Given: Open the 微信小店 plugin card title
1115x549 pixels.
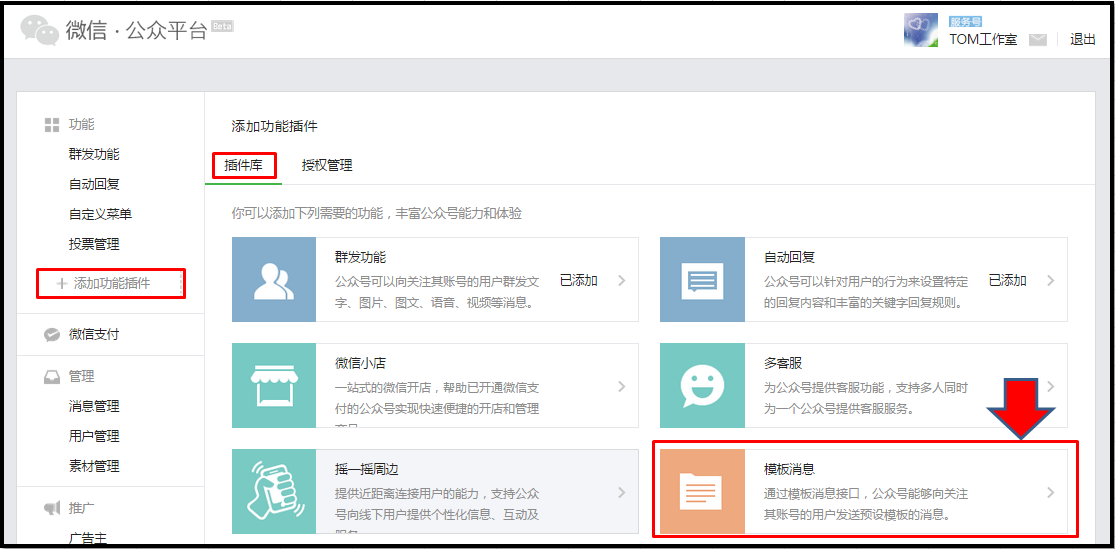Looking at the screenshot, I should tap(361, 363).
